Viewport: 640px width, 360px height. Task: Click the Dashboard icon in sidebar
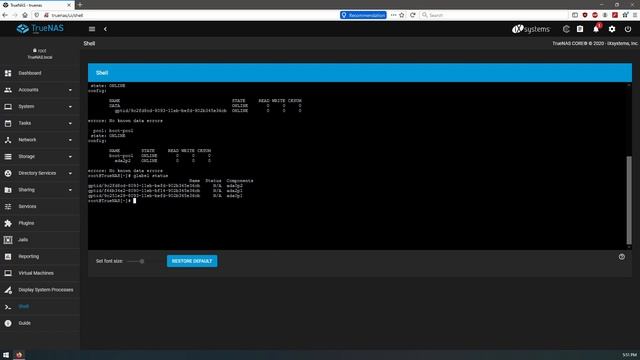click(8, 73)
